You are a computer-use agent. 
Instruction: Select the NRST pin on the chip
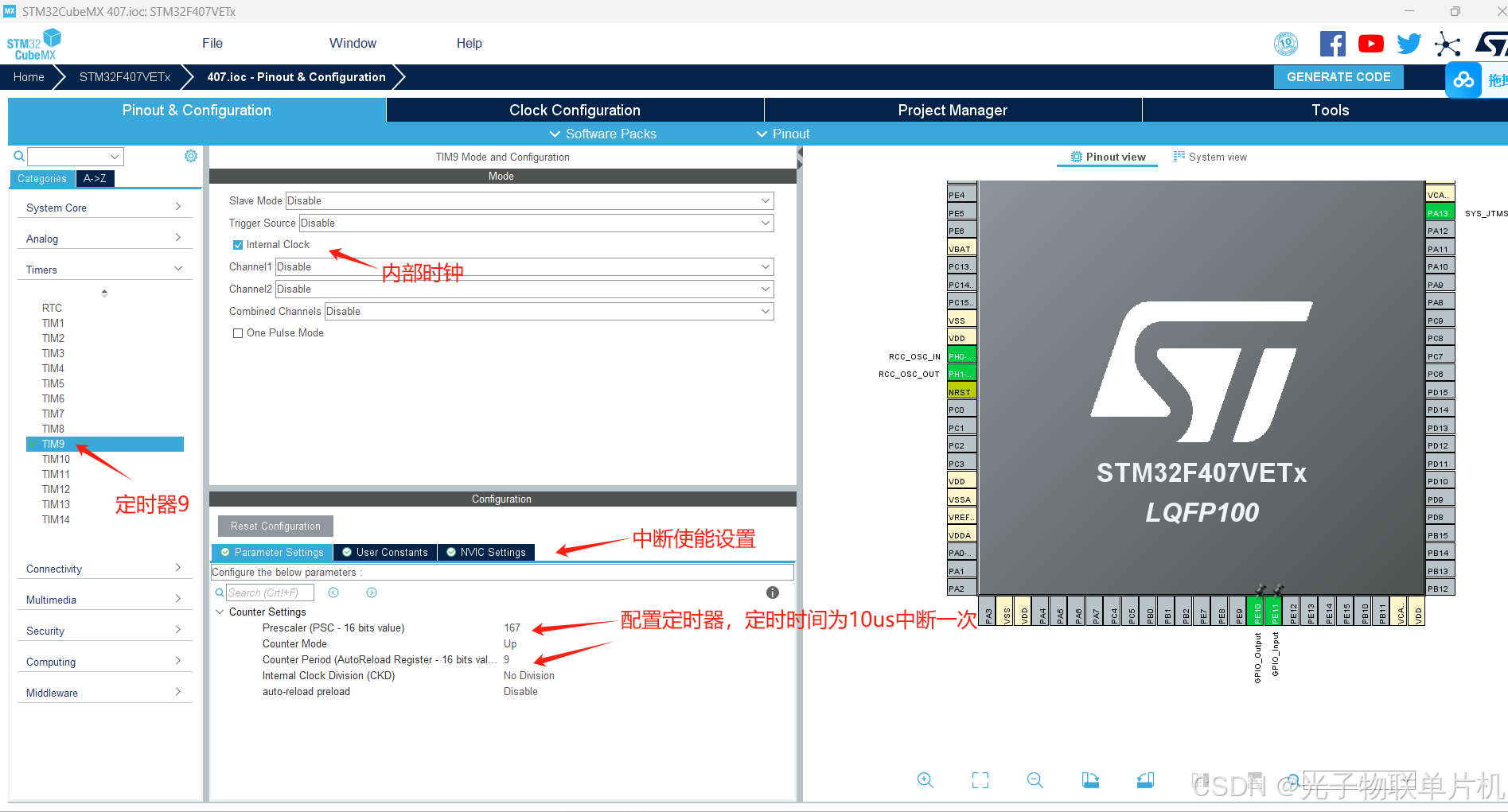961,392
